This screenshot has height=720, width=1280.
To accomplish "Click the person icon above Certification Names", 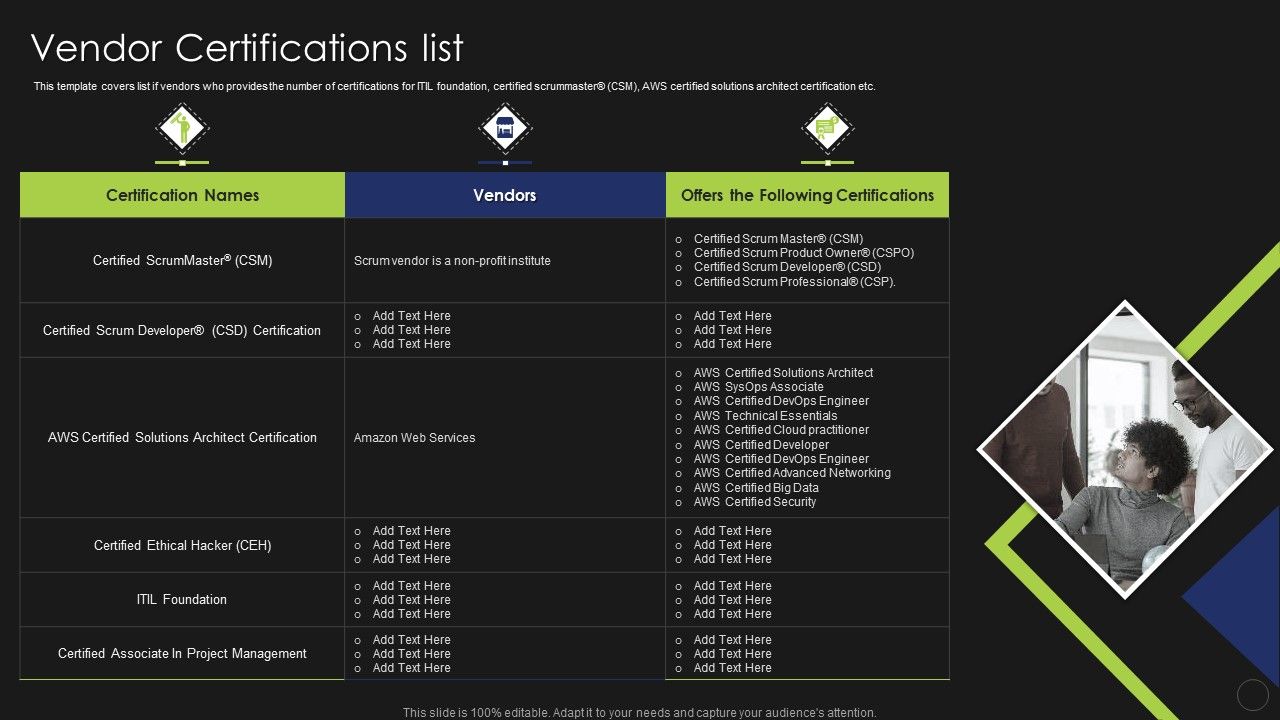I will coord(181,128).
